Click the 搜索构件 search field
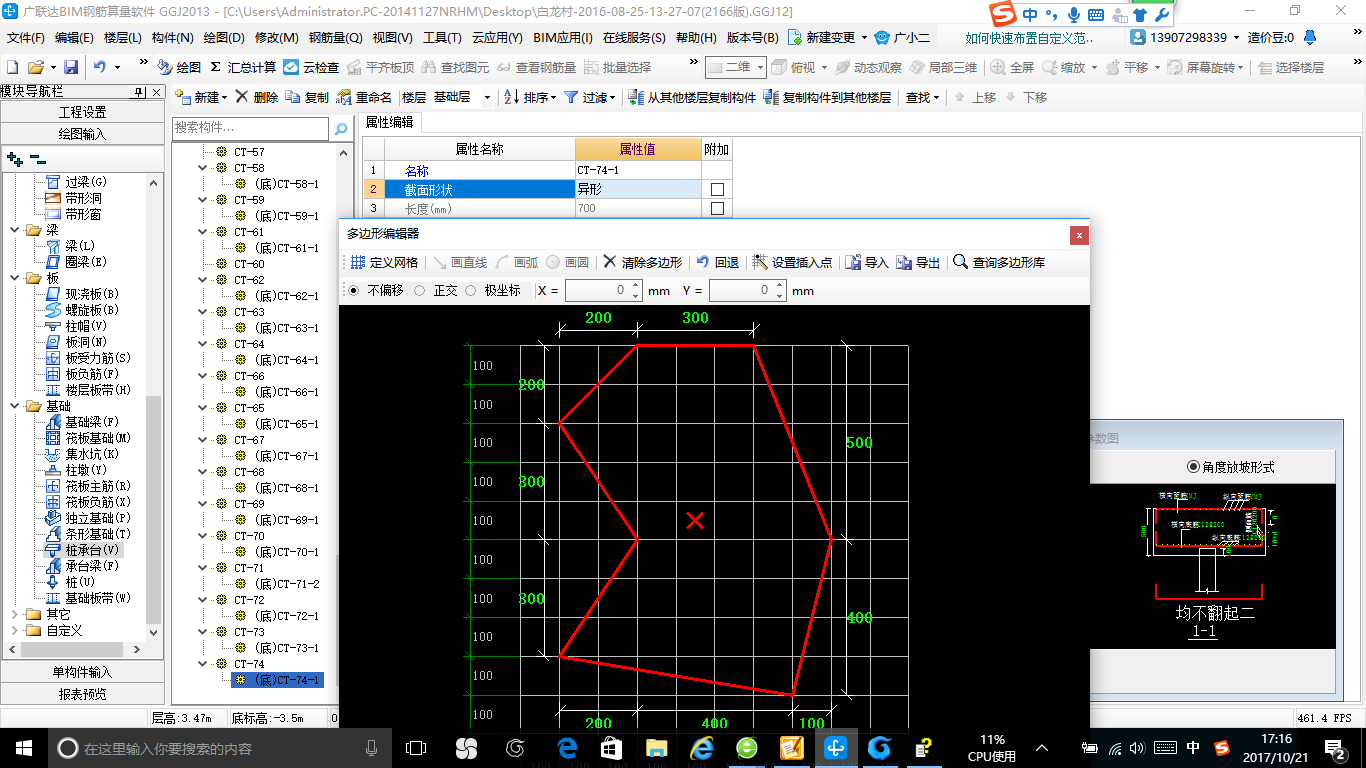This screenshot has width=1366, height=768. pos(251,128)
